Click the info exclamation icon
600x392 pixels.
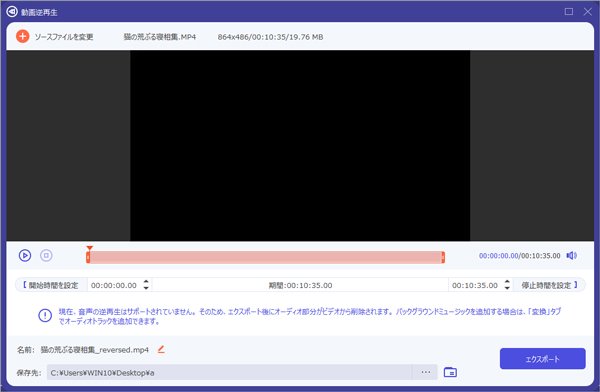click(x=45, y=315)
